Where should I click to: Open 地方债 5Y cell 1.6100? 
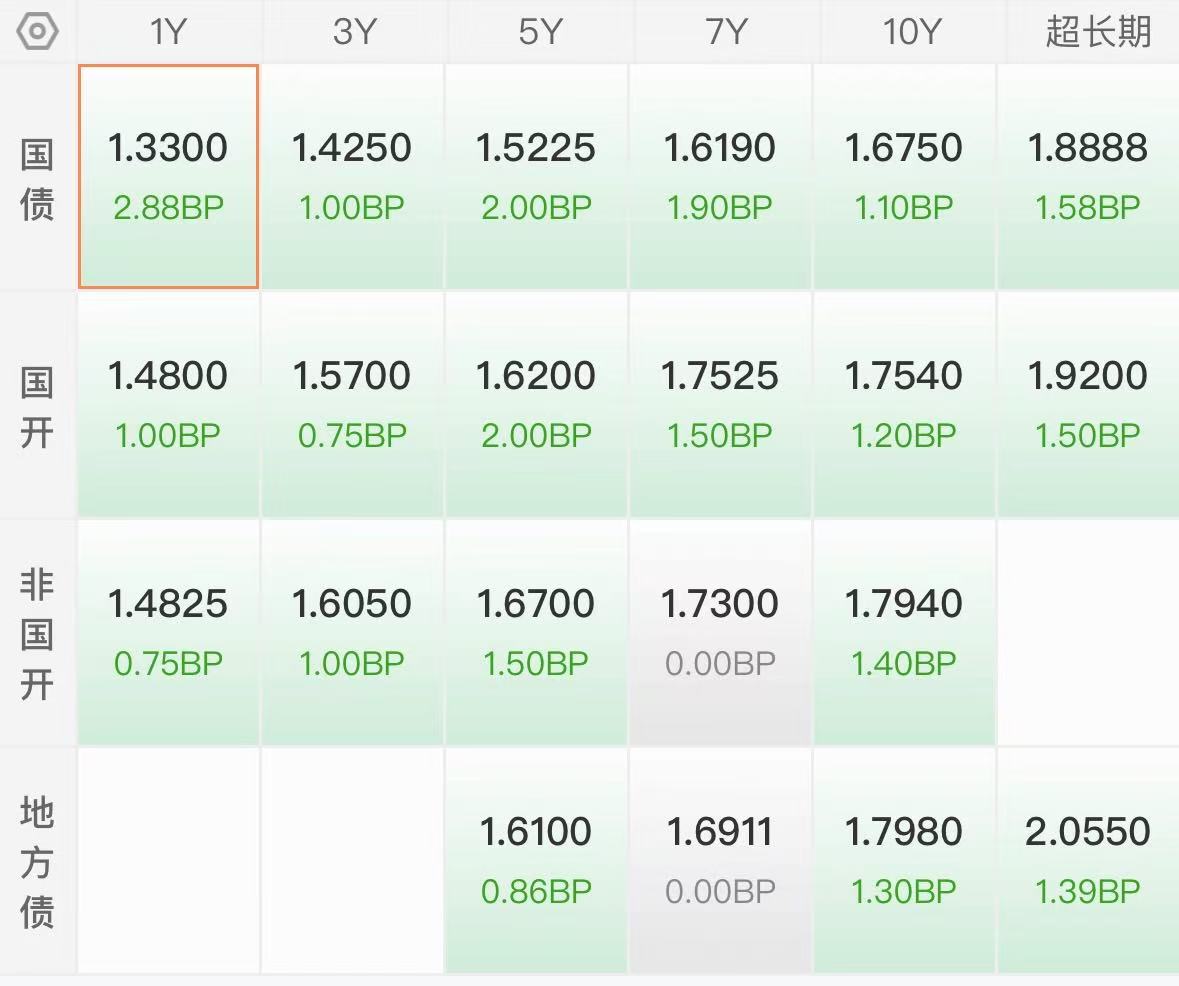click(536, 860)
